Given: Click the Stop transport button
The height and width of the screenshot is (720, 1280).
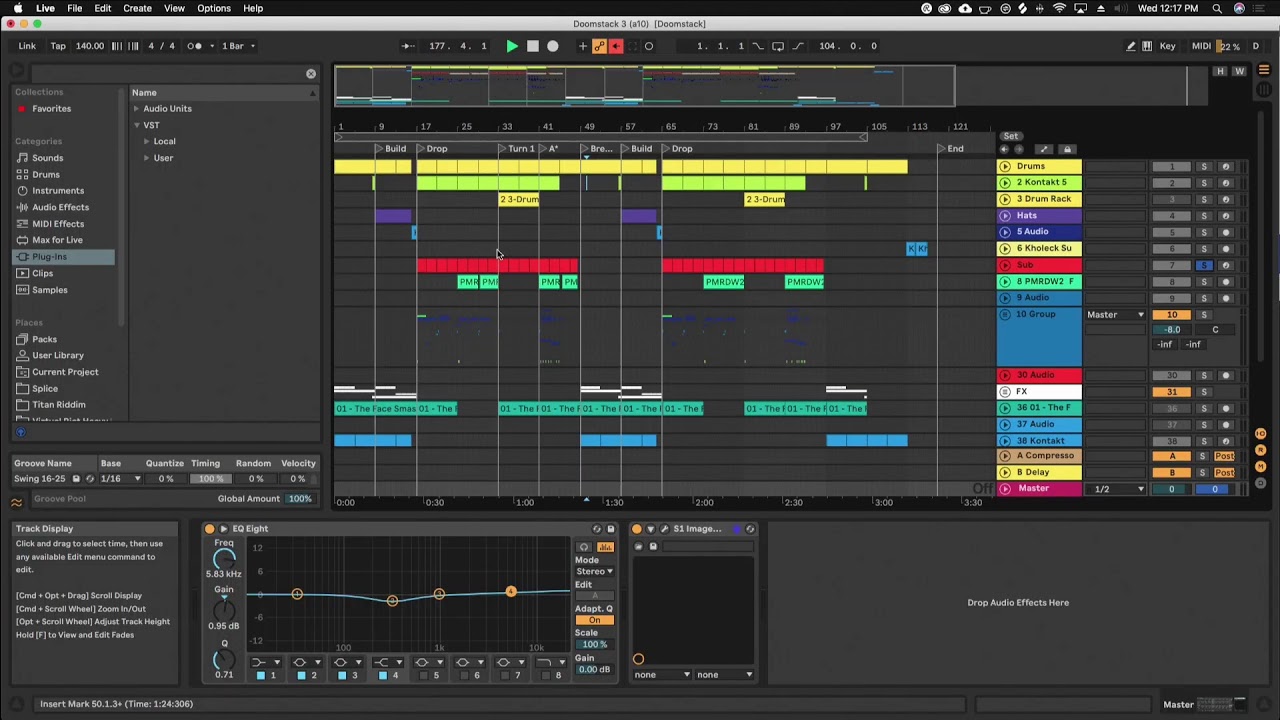Looking at the screenshot, I should point(533,46).
